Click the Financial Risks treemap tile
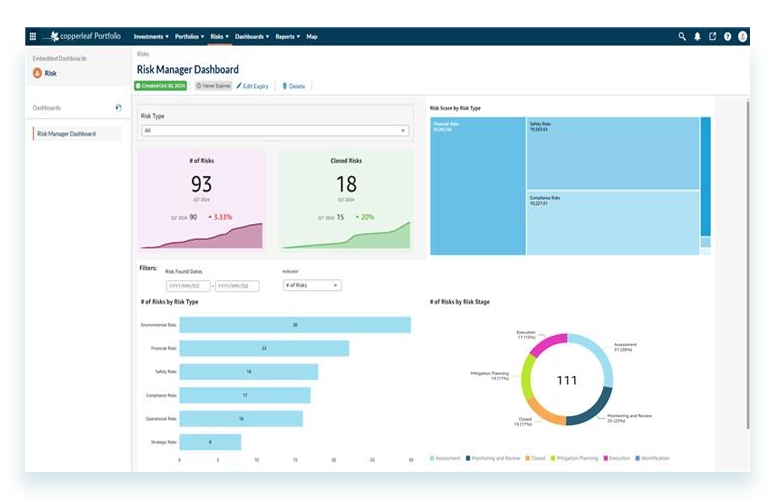Viewport: 775px width, 500px height. click(477, 186)
